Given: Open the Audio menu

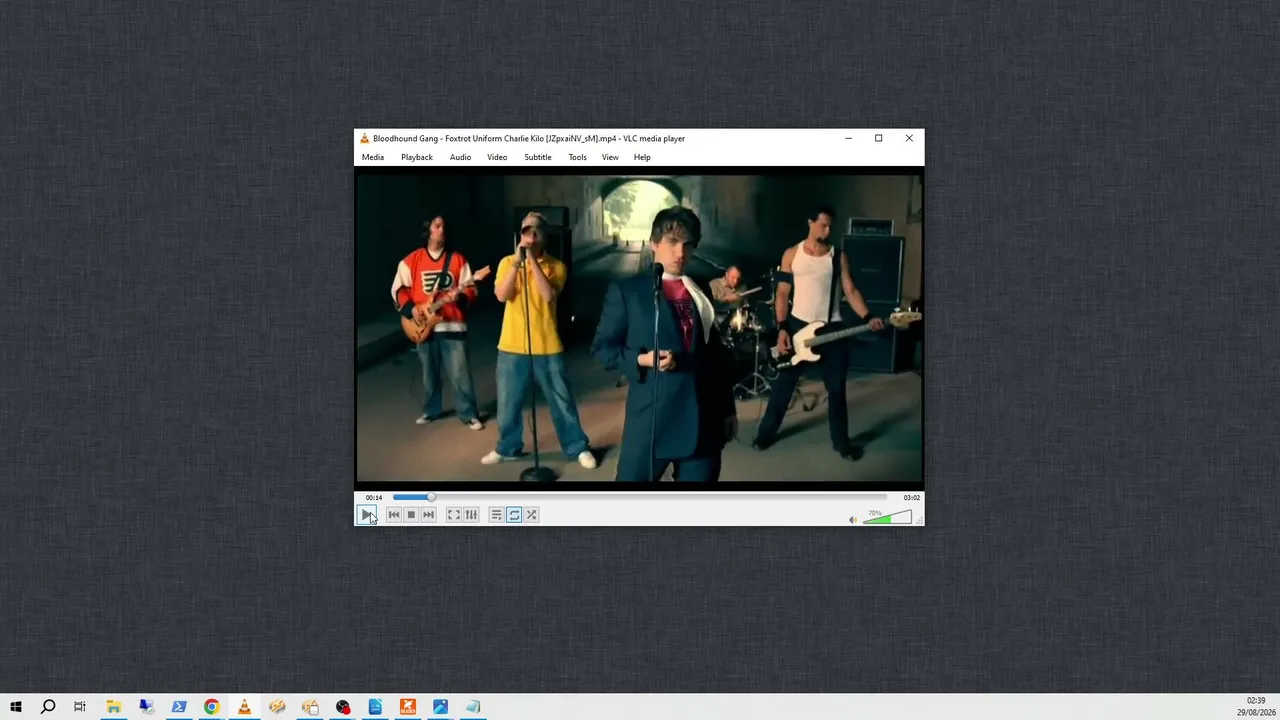Looking at the screenshot, I should [x=460, y=157].
